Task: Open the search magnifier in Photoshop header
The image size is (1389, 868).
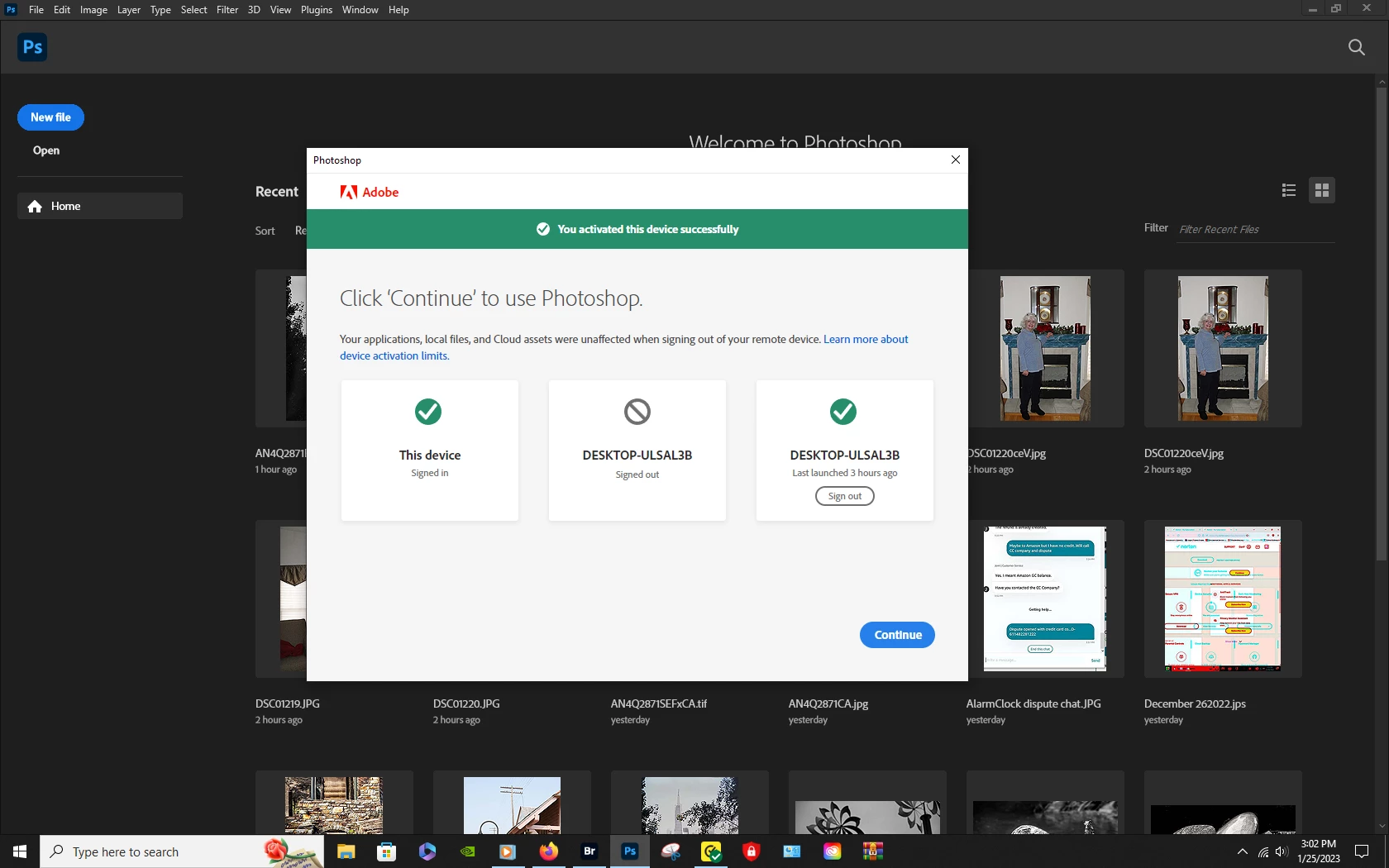Action: pos(1357,47)
